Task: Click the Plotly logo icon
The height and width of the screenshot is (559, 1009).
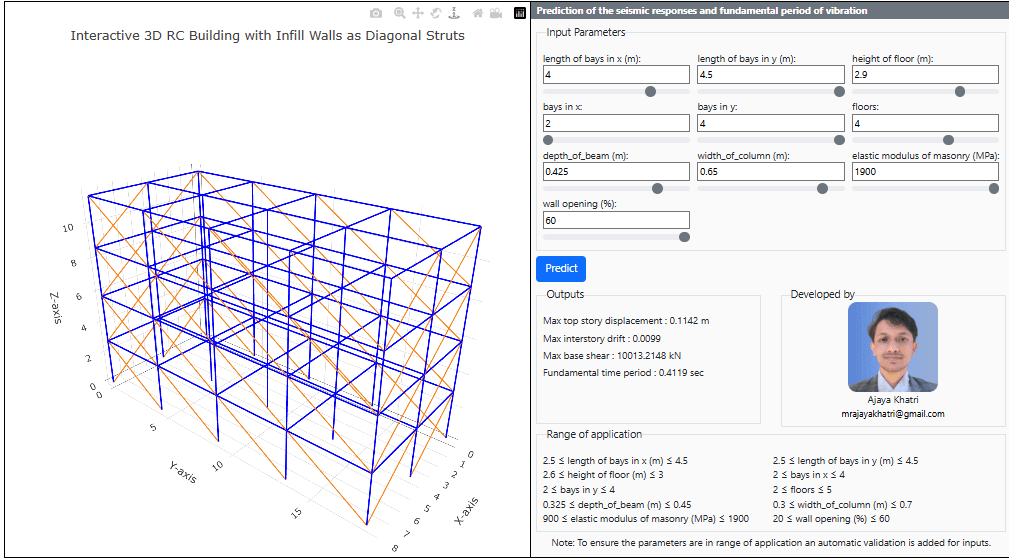Action: pos(519,13)
